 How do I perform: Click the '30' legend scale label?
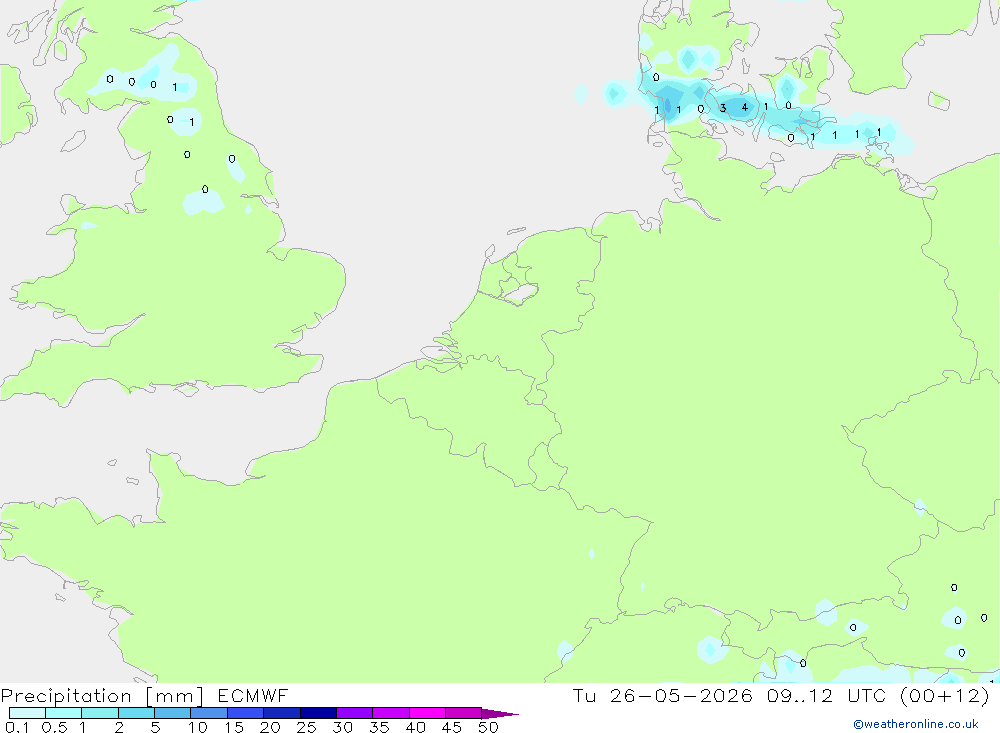[x=343, y=727]
